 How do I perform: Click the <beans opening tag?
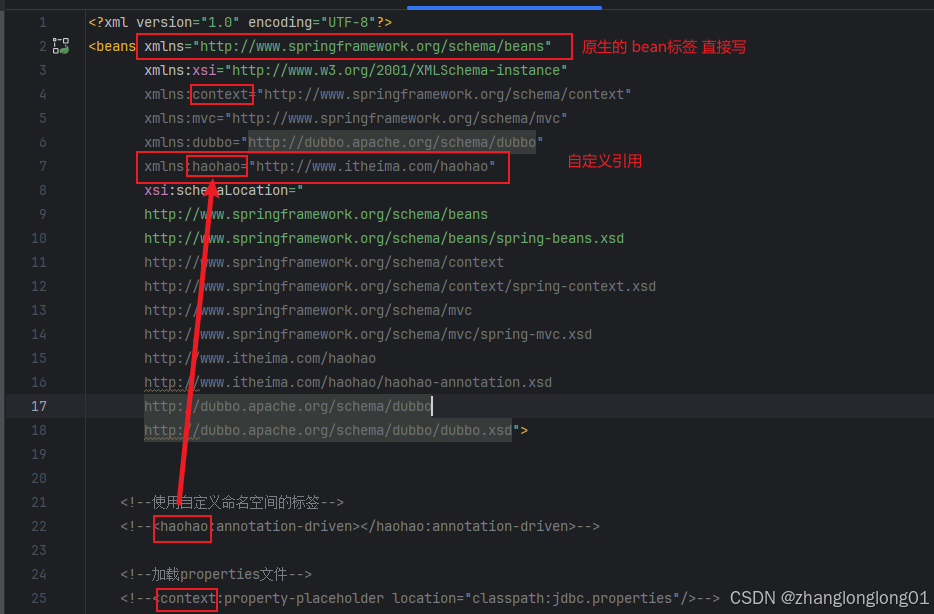coord(112,46)
